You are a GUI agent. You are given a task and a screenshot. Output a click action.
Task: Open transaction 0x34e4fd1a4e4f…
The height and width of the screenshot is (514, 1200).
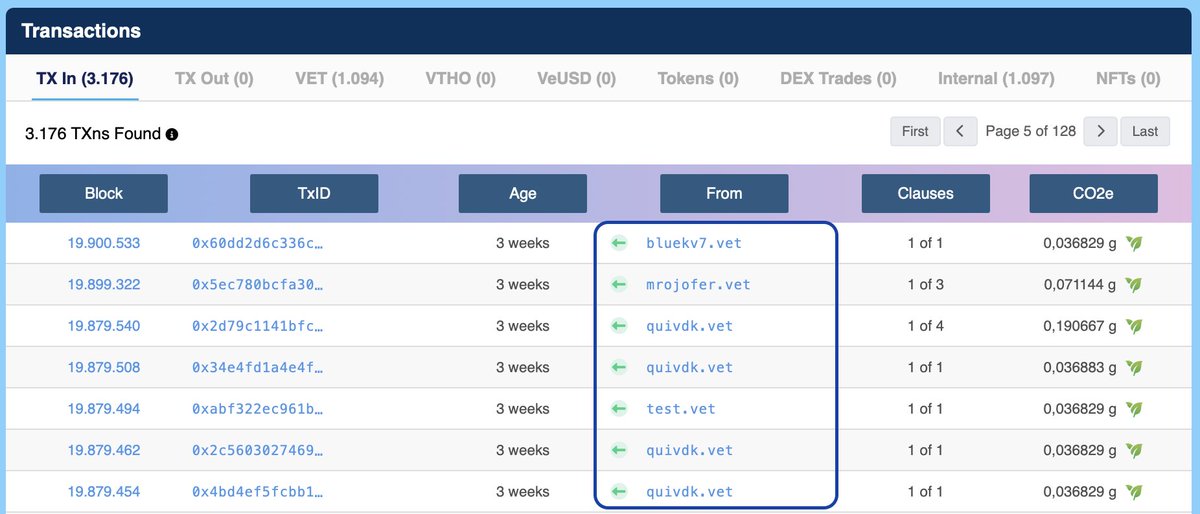pyautogui.click(x=258, y=367)
